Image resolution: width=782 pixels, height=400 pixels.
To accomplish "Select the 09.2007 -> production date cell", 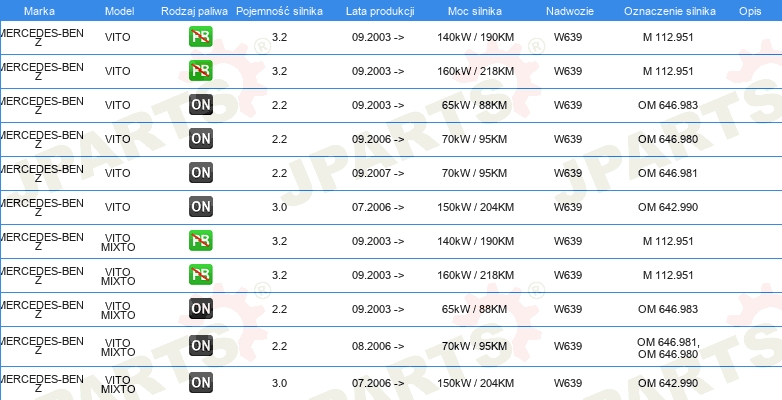I will pos(378,173).
